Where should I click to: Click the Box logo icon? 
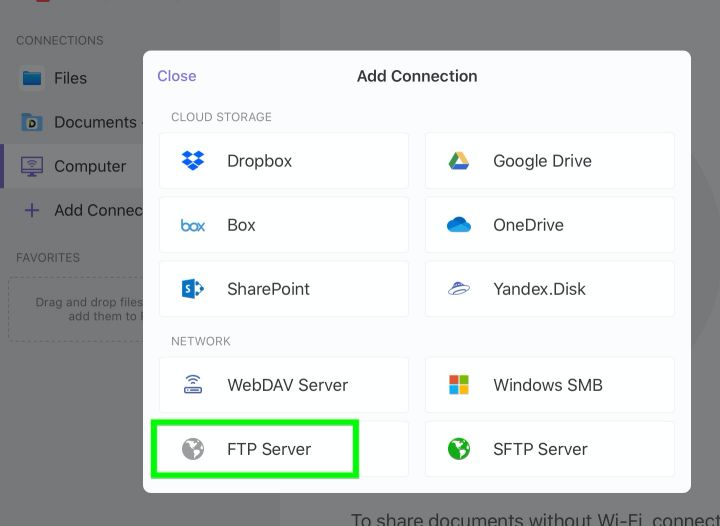click(x=193, y=225)
